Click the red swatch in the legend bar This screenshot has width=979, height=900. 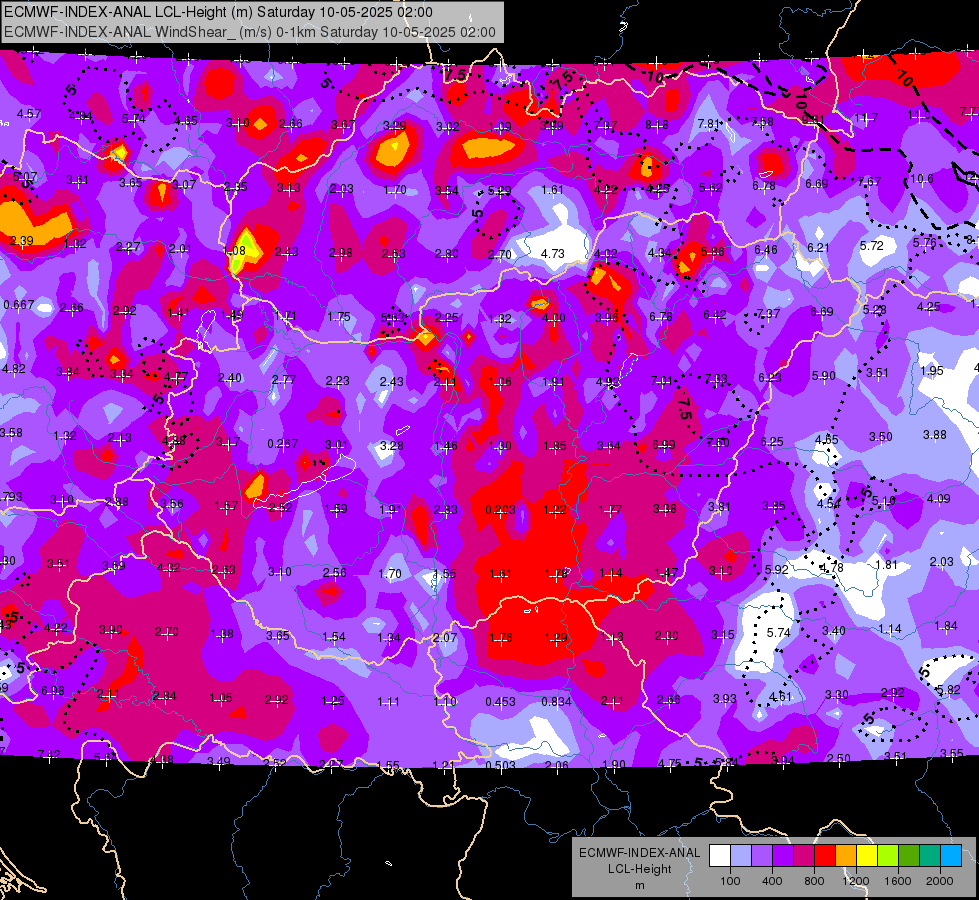coord(825,856)
